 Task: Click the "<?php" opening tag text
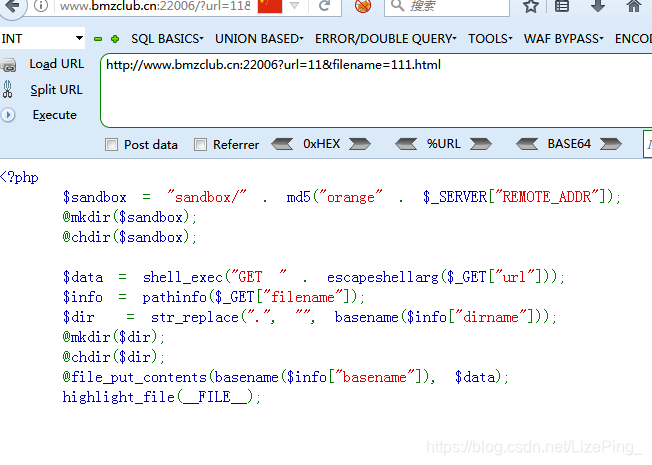tap(19, 177)
